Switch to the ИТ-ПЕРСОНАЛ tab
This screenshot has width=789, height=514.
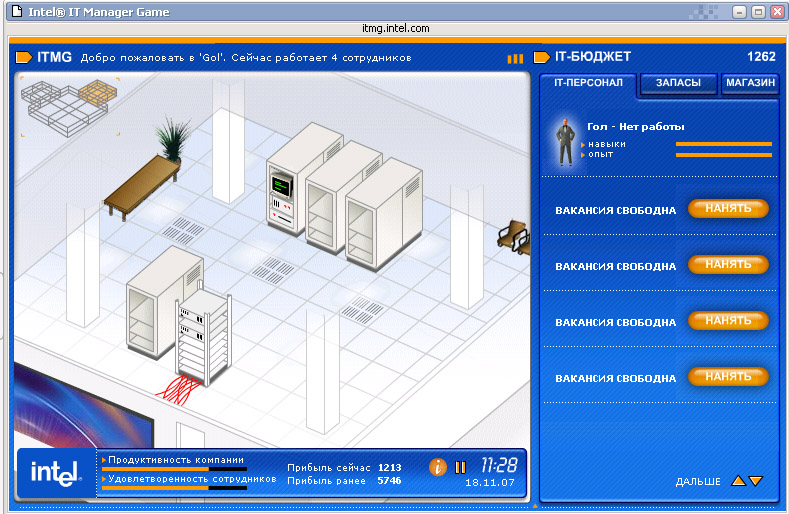pyautogui.click(x=588, y=83)
